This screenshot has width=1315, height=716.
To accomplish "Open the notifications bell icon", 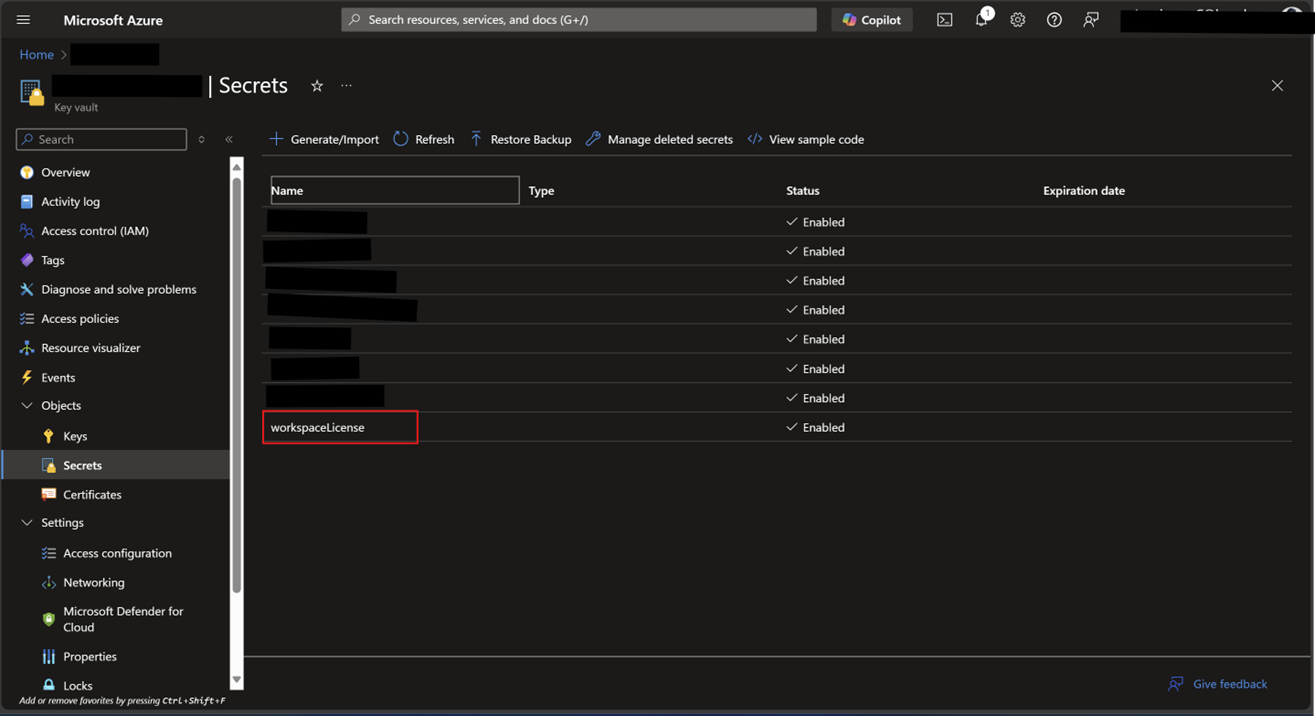I will 981,20.
